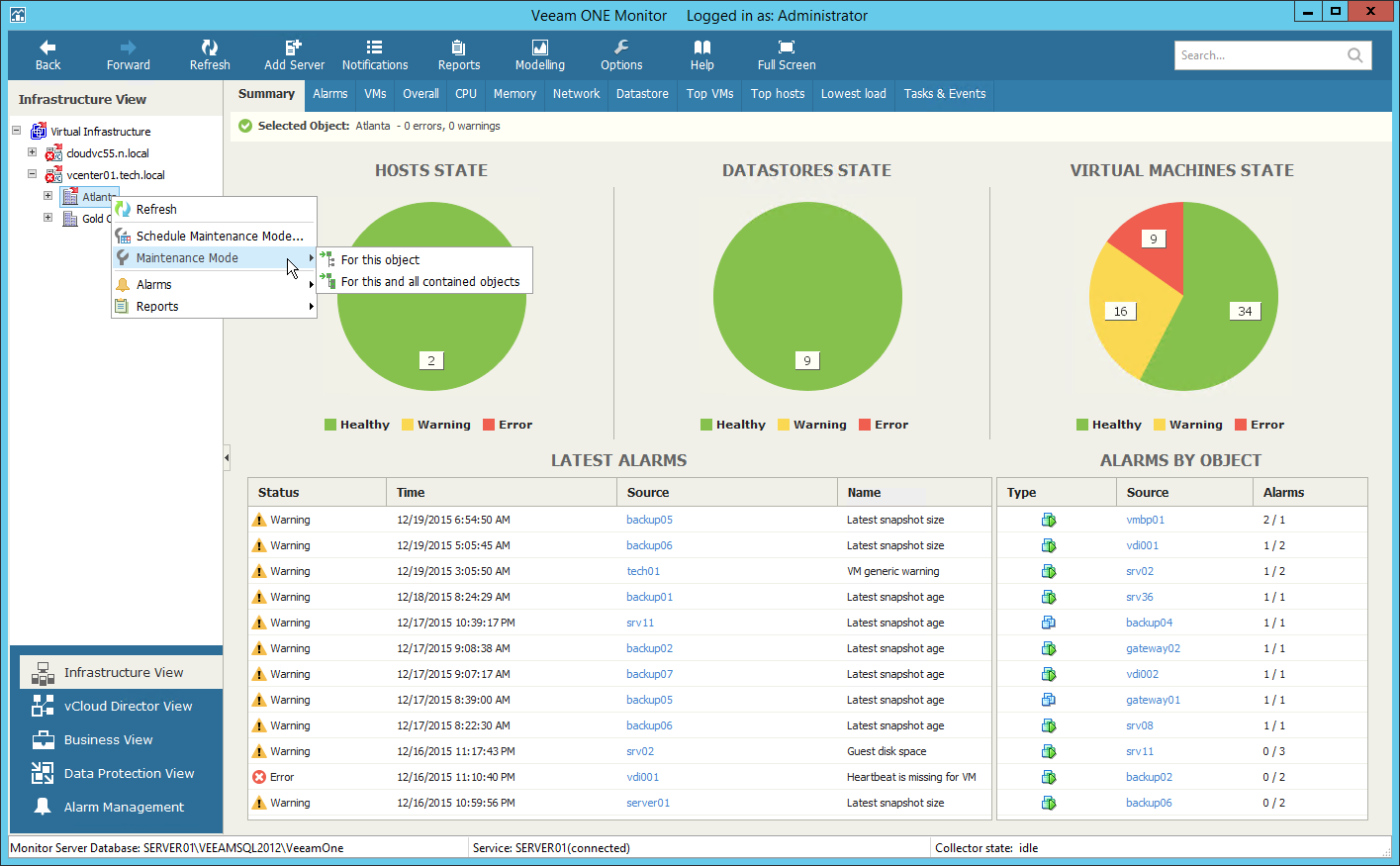Viewport: 1400px width, 866px height.
Task: Select Maintenance Mode menu entry
Action: coord(215,258)
